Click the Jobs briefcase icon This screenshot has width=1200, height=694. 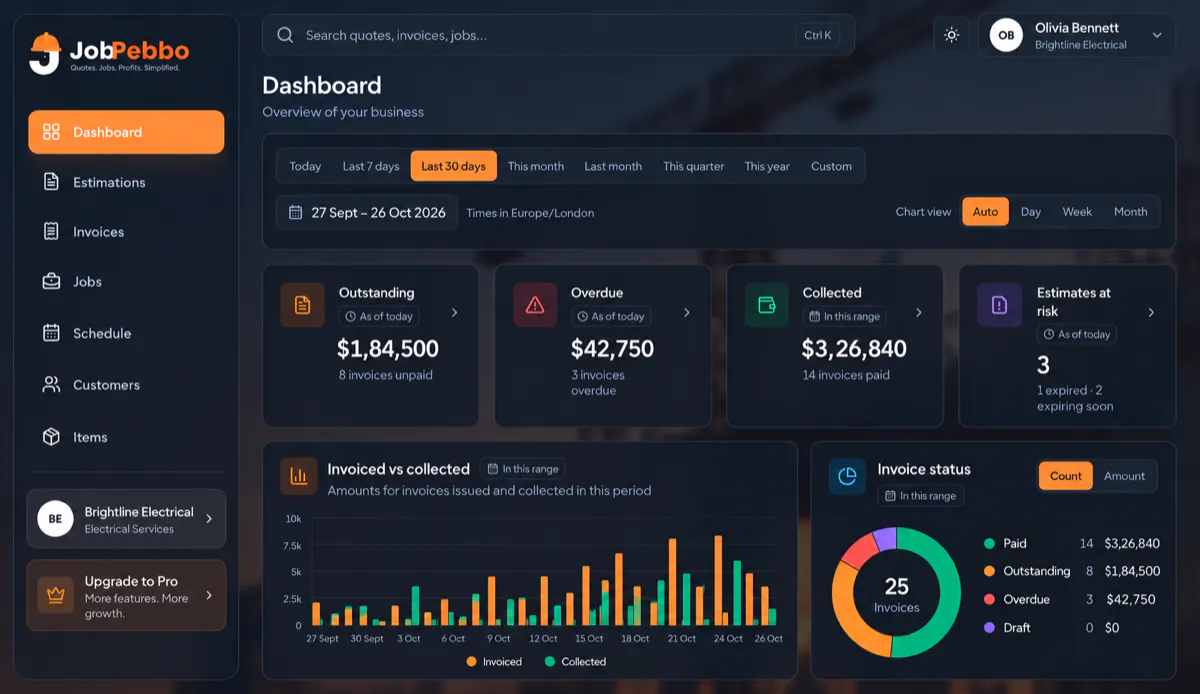point(51,282)
